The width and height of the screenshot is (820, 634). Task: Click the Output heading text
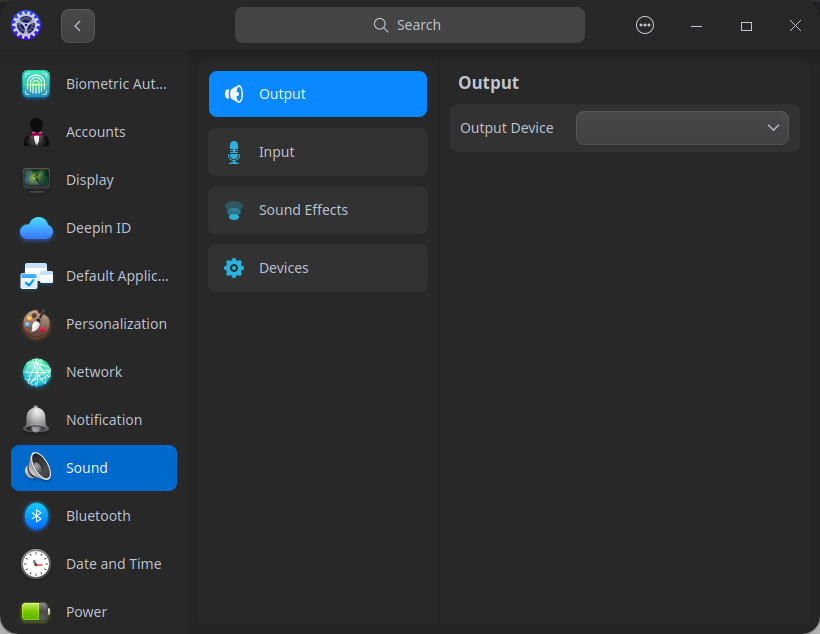coord(488,83)
